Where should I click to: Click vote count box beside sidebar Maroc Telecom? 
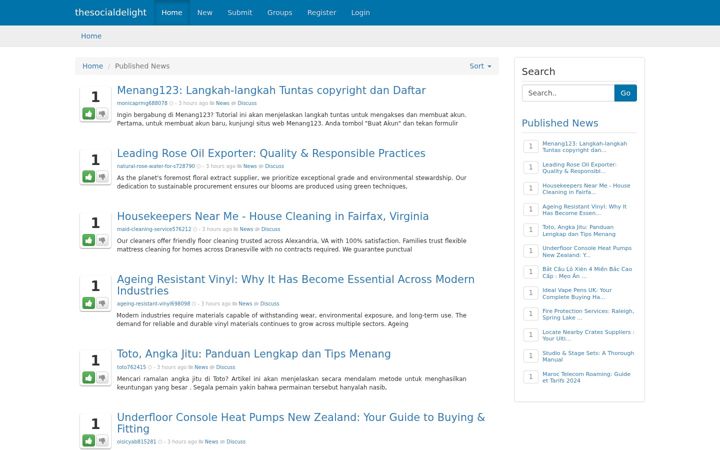coord(531,377)
